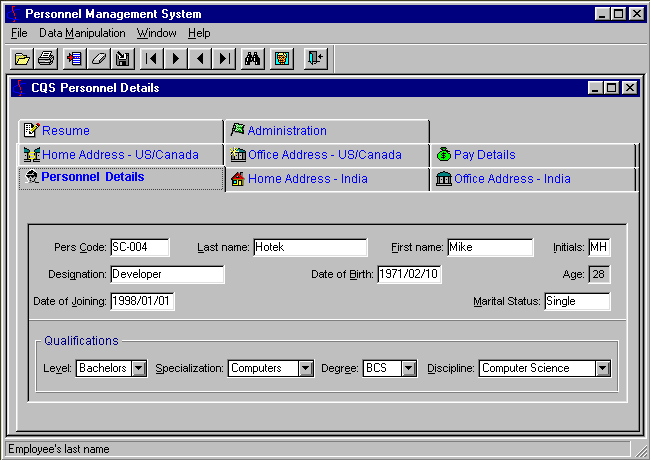This screenshot has height=460, width=651.
Task: Jump to the first record
Action: tap(152, 59)
